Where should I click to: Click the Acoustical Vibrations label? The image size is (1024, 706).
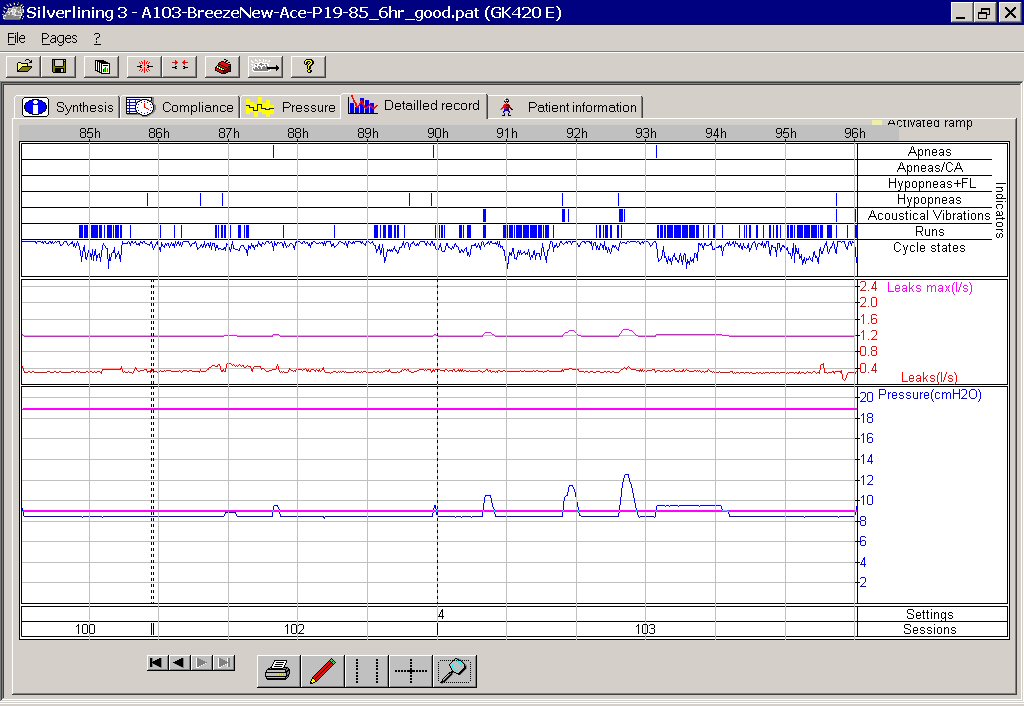[929, 216]
